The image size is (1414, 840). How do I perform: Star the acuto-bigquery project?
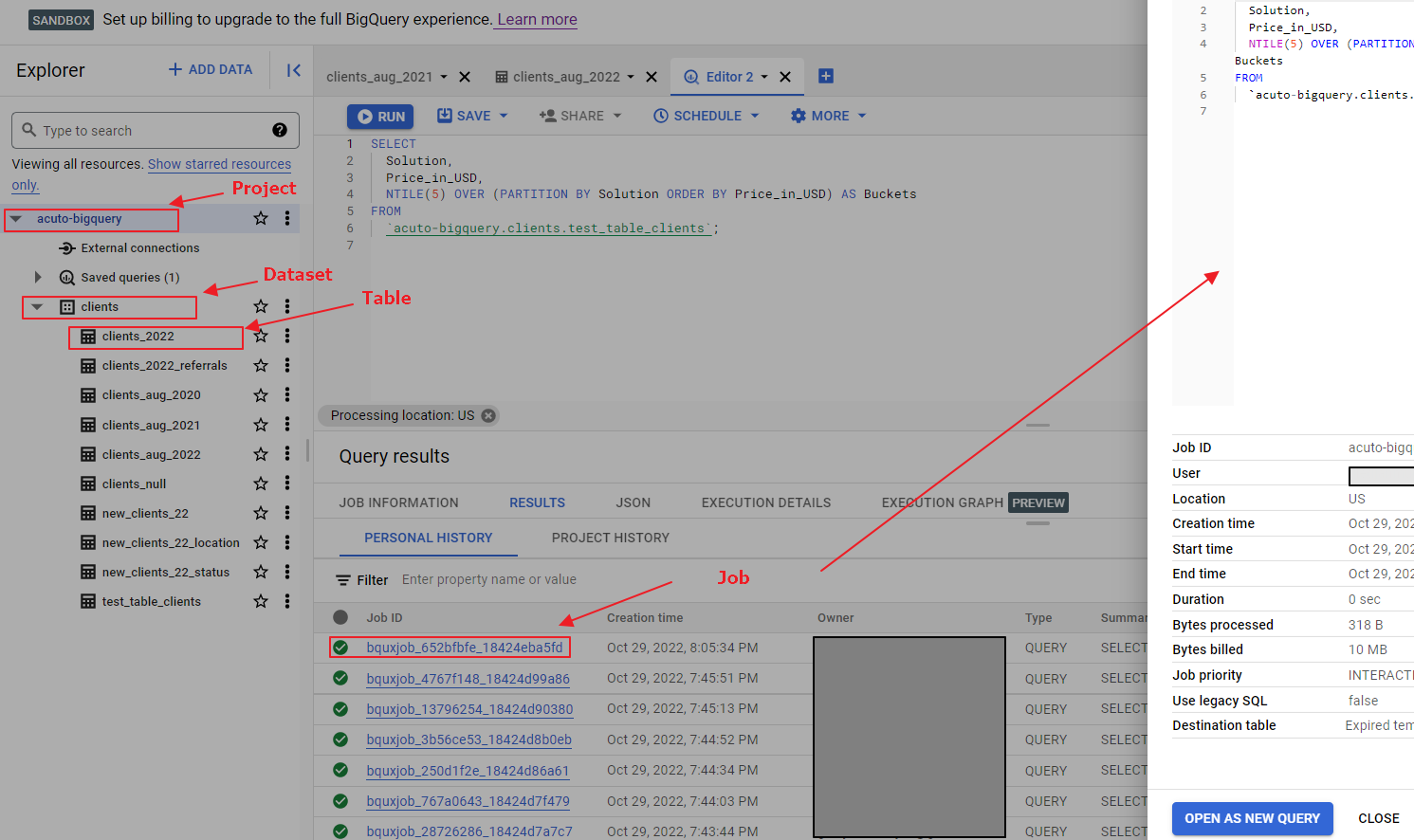(x=261, y=218)
